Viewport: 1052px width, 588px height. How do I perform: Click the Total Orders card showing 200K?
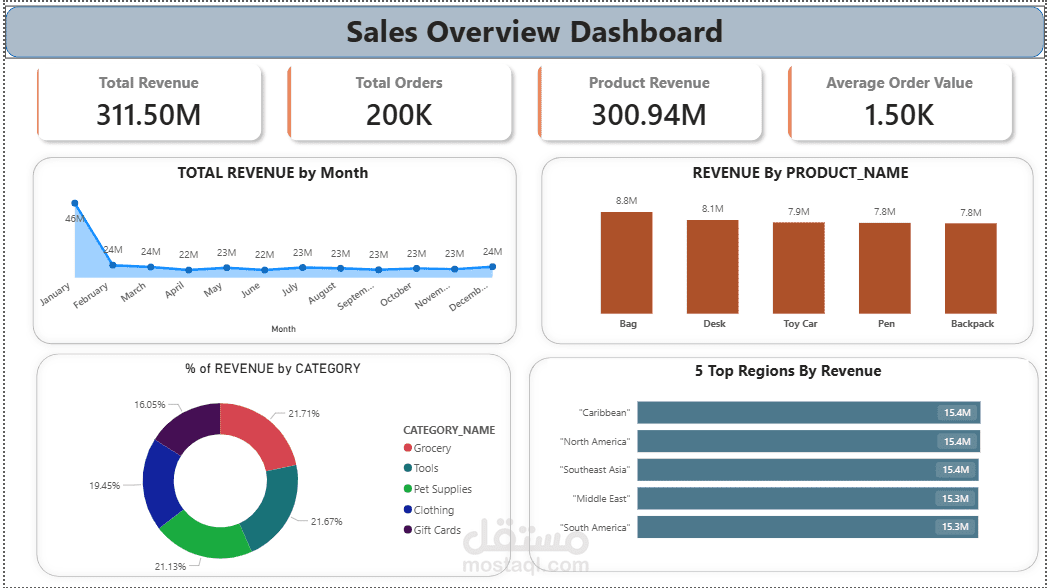click(x=399, y=101)
